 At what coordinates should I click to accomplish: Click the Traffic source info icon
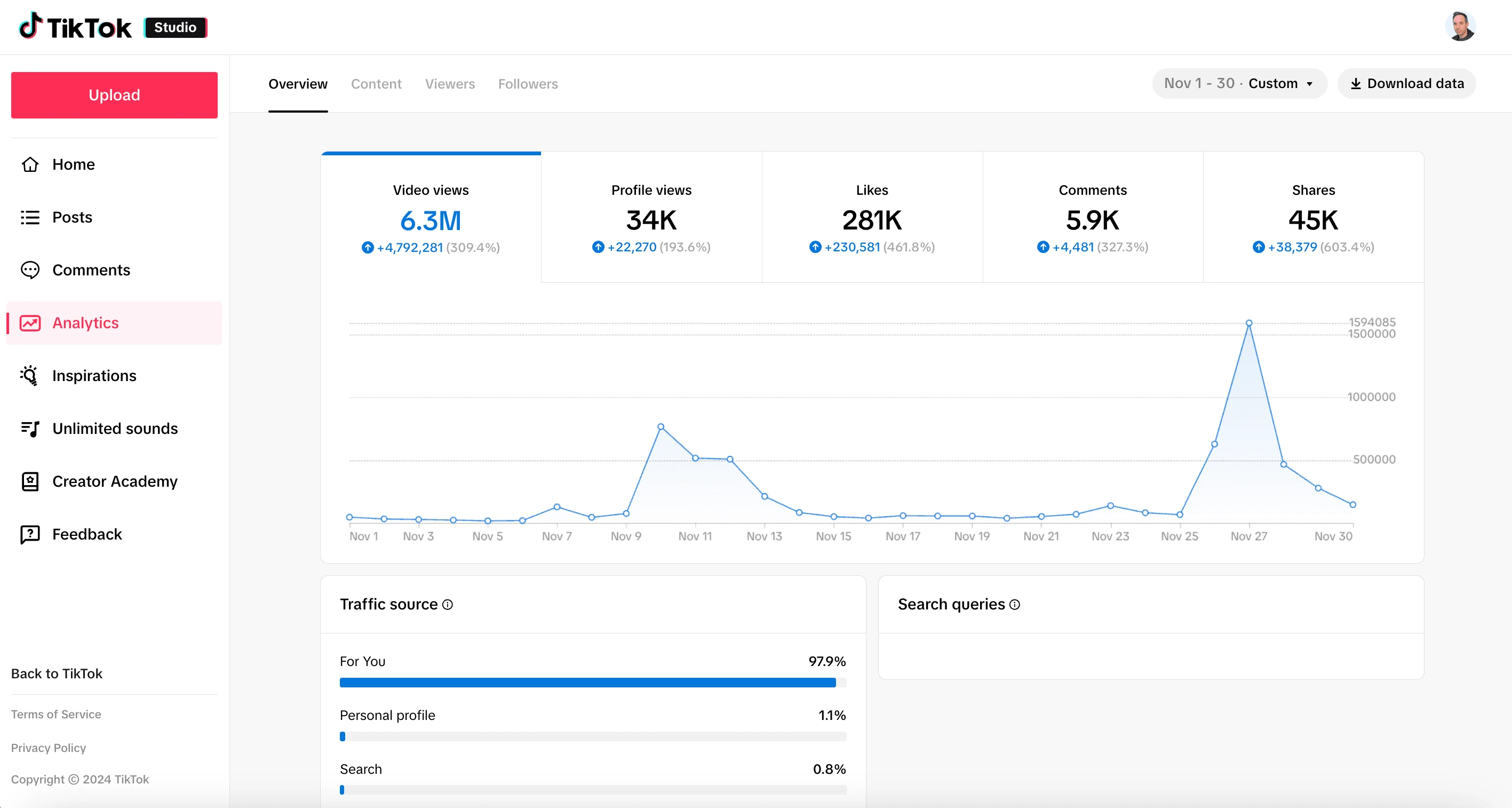(x=447, y=605)
